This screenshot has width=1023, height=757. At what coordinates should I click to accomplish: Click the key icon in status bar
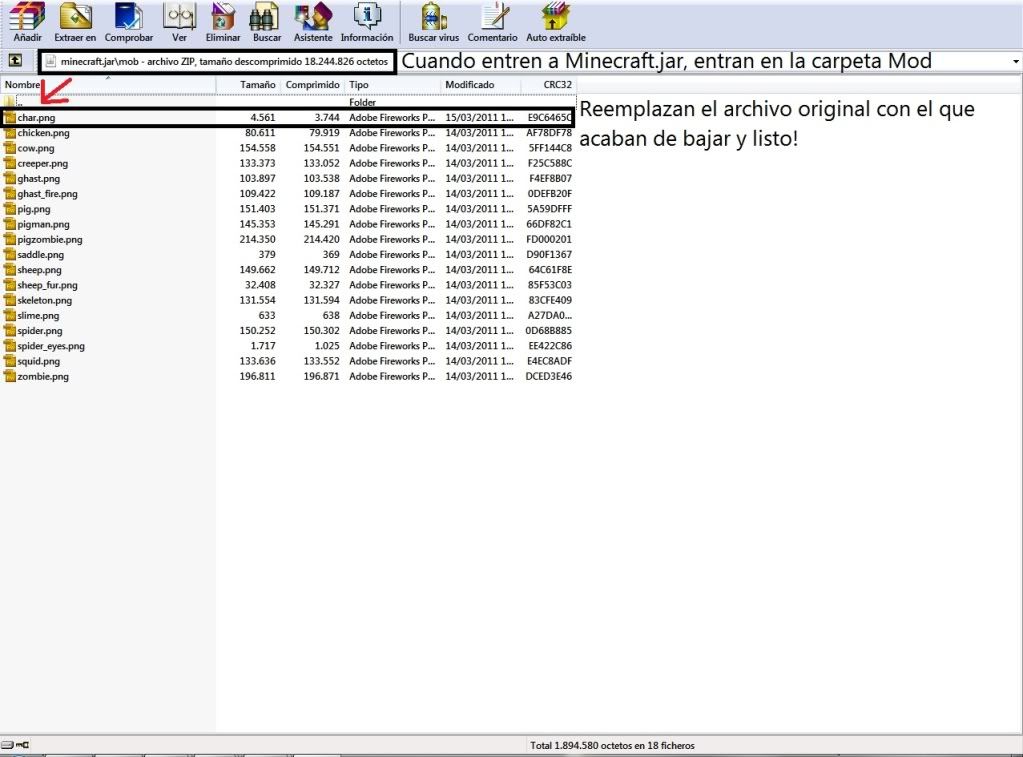(23, 745)
